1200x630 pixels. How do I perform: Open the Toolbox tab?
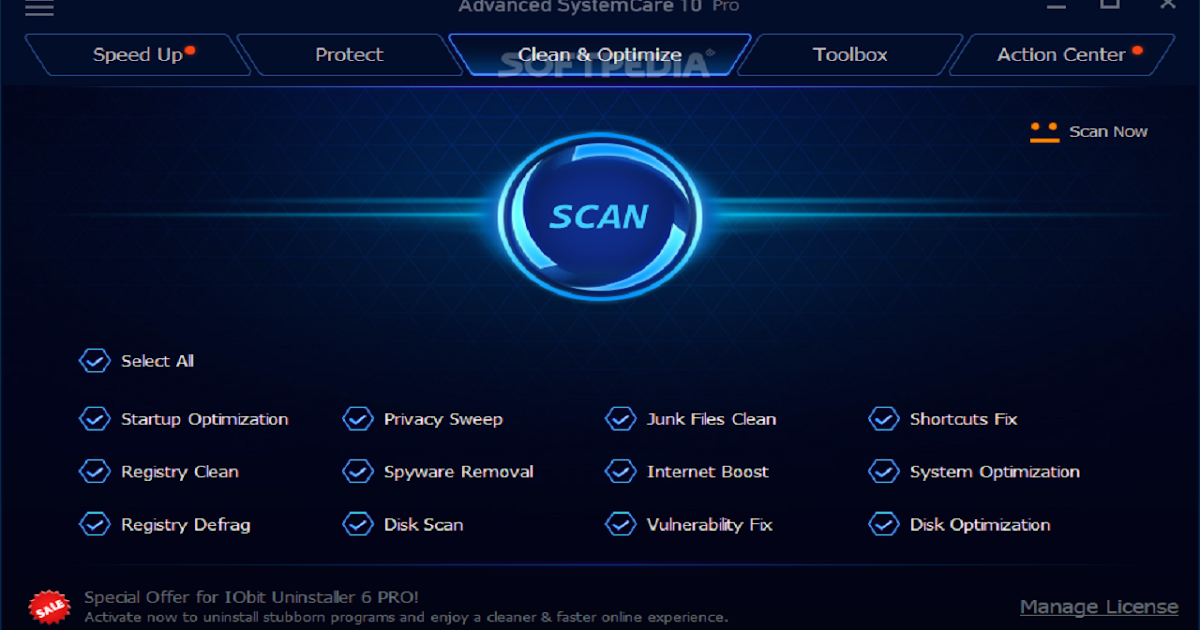click(x=850, y=55)
